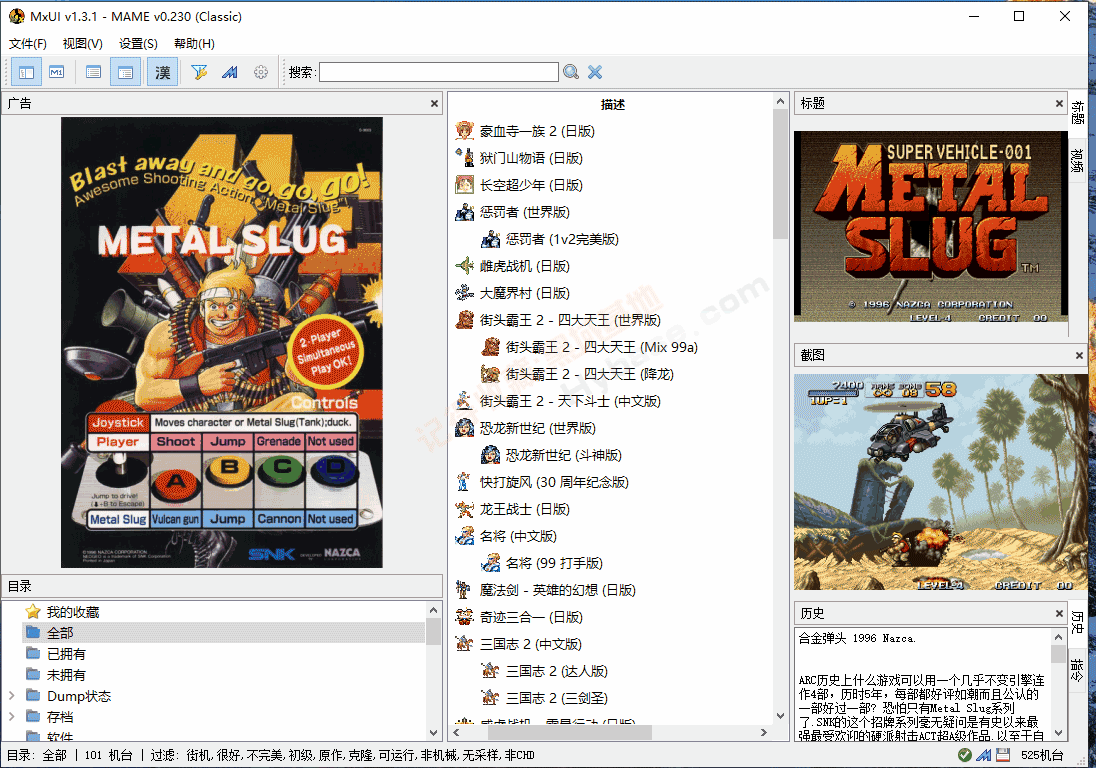
Task: Open 我的收藏 favorites in directory tree
Action: tap(73, 612)
